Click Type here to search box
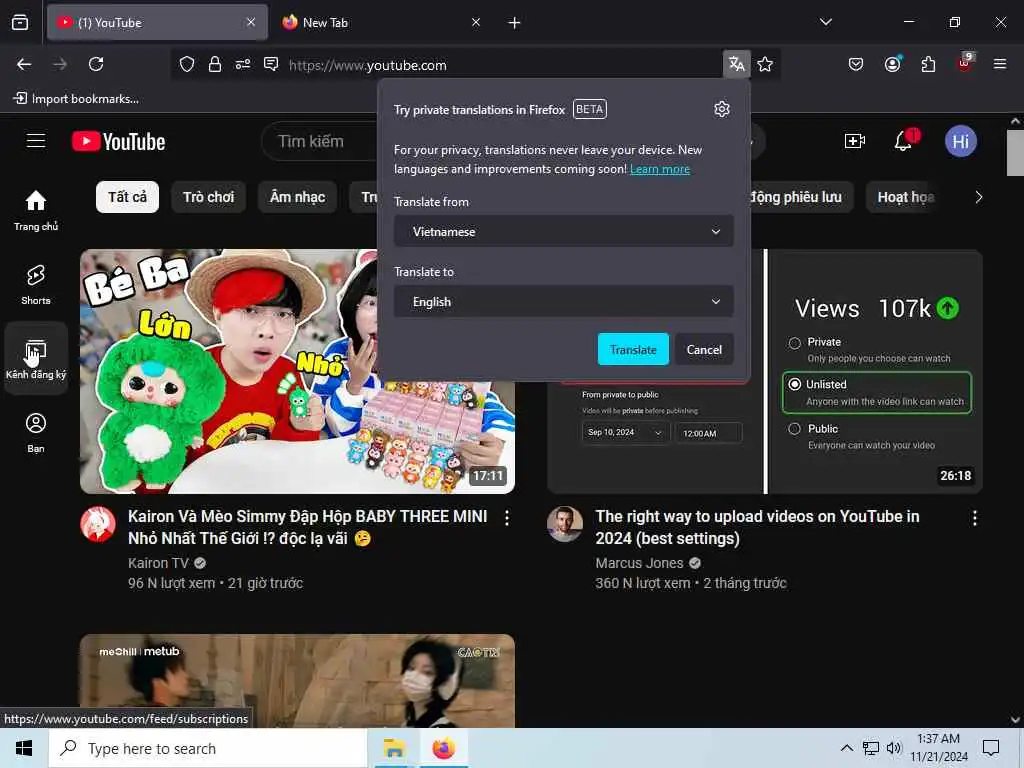1024x768 pixels. point(208,748)
